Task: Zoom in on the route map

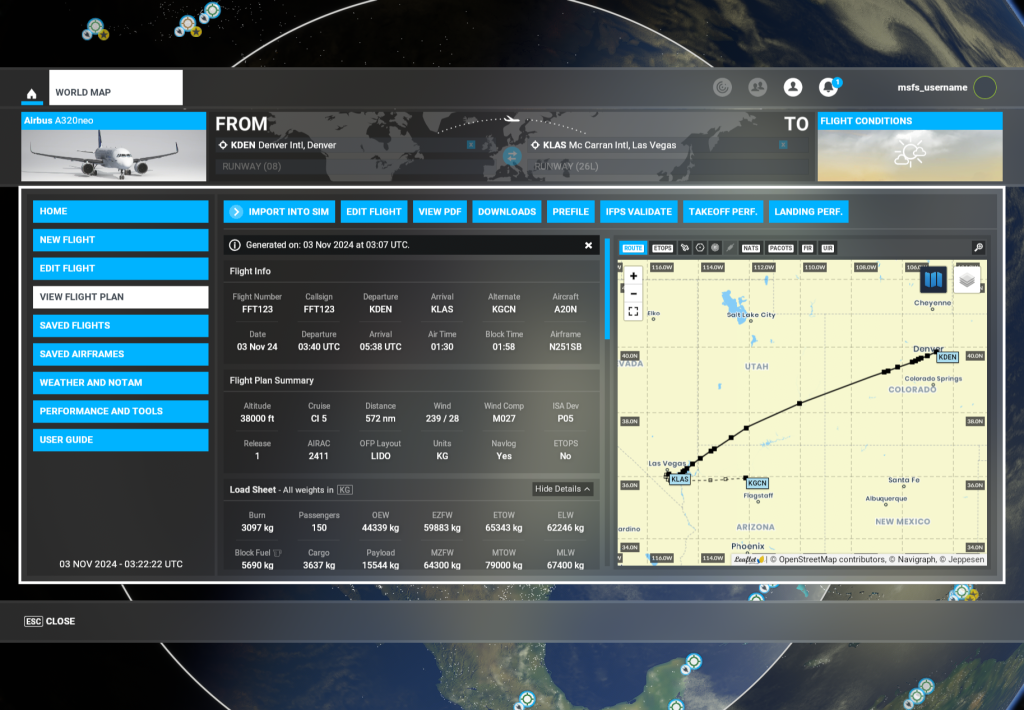Action: click(x=633, y=274)
